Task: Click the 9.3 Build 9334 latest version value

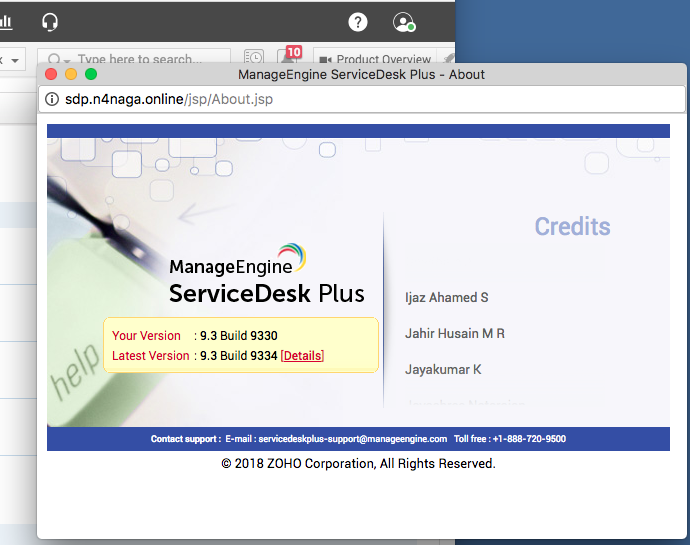Action: (x=239, y=356)
